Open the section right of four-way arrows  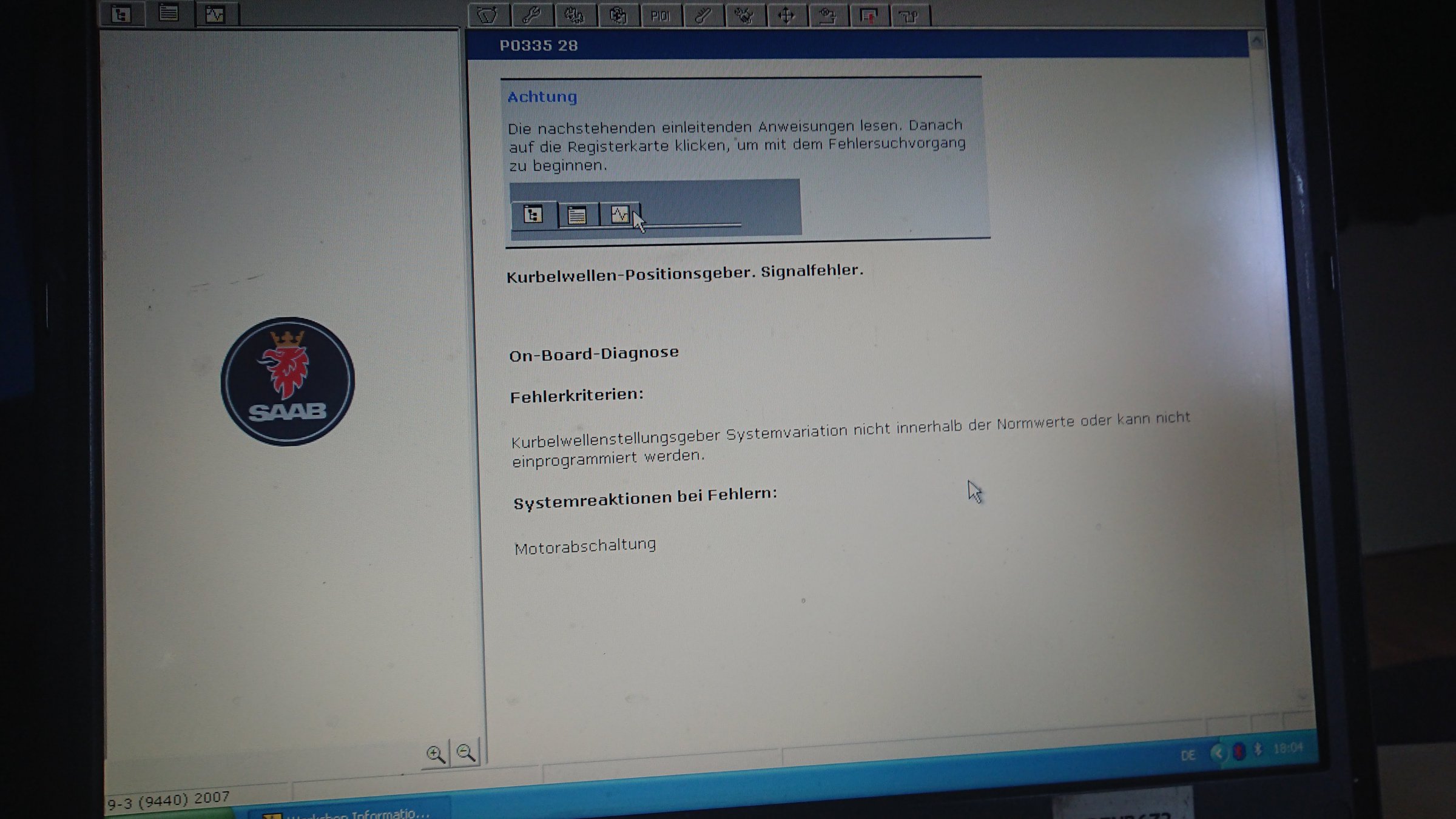click(827, 15)
